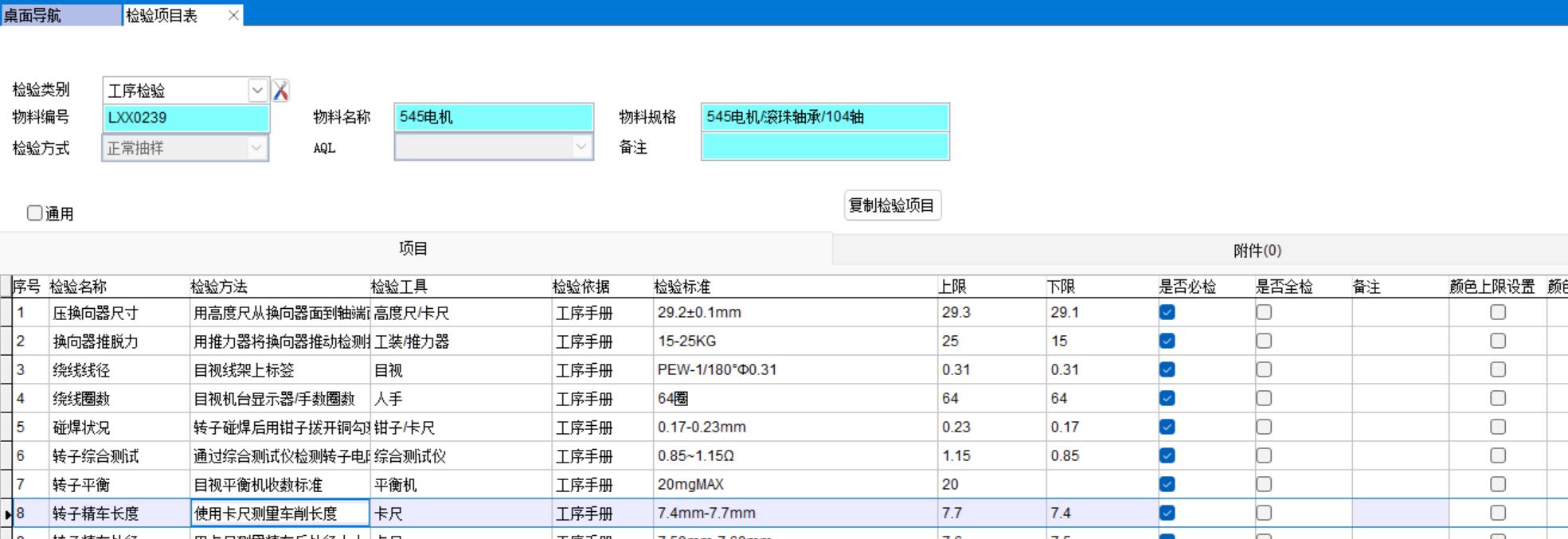Click the 物料编号 field LXX0239
Viewport: 1568px width, 539px height.
click(x=186, y=118)
